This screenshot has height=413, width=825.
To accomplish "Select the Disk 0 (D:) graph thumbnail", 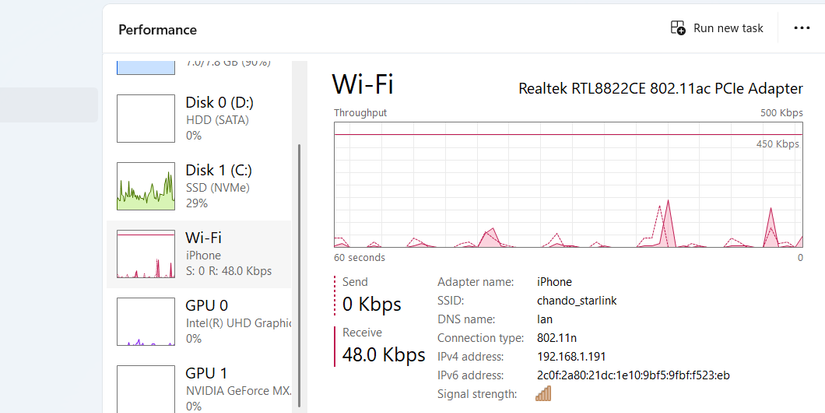I will point(145,119).
